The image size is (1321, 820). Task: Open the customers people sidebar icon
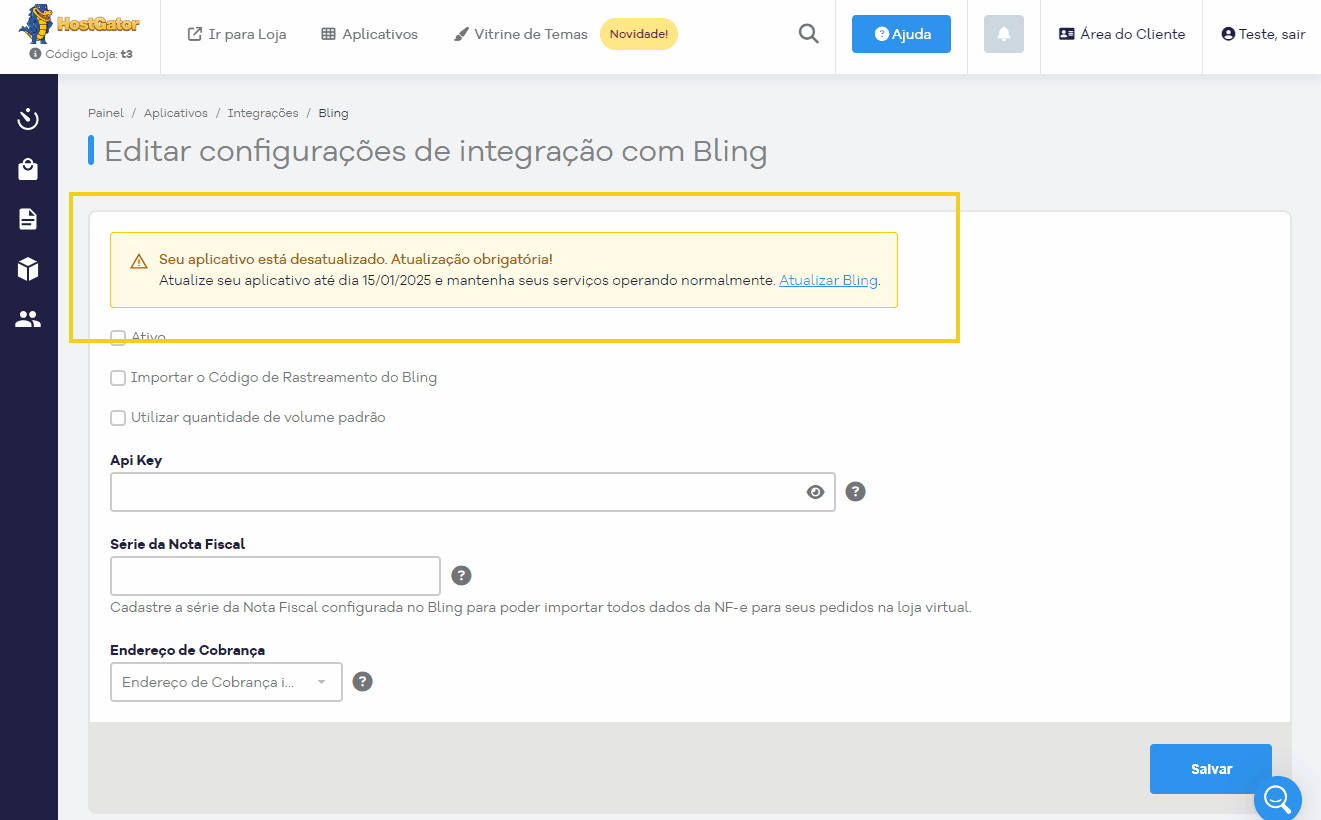[28, 319]
